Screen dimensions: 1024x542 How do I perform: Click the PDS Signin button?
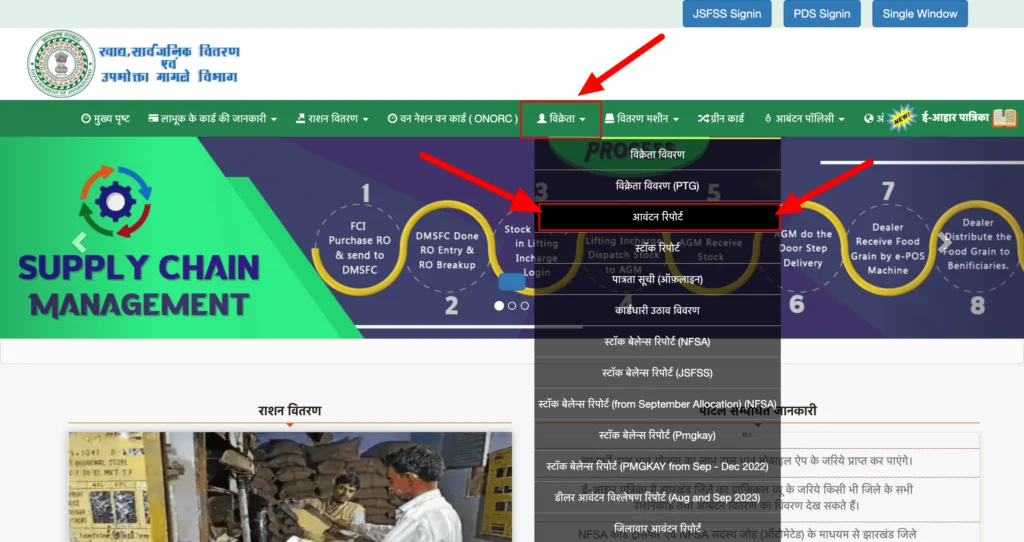[x=821, y=14]
